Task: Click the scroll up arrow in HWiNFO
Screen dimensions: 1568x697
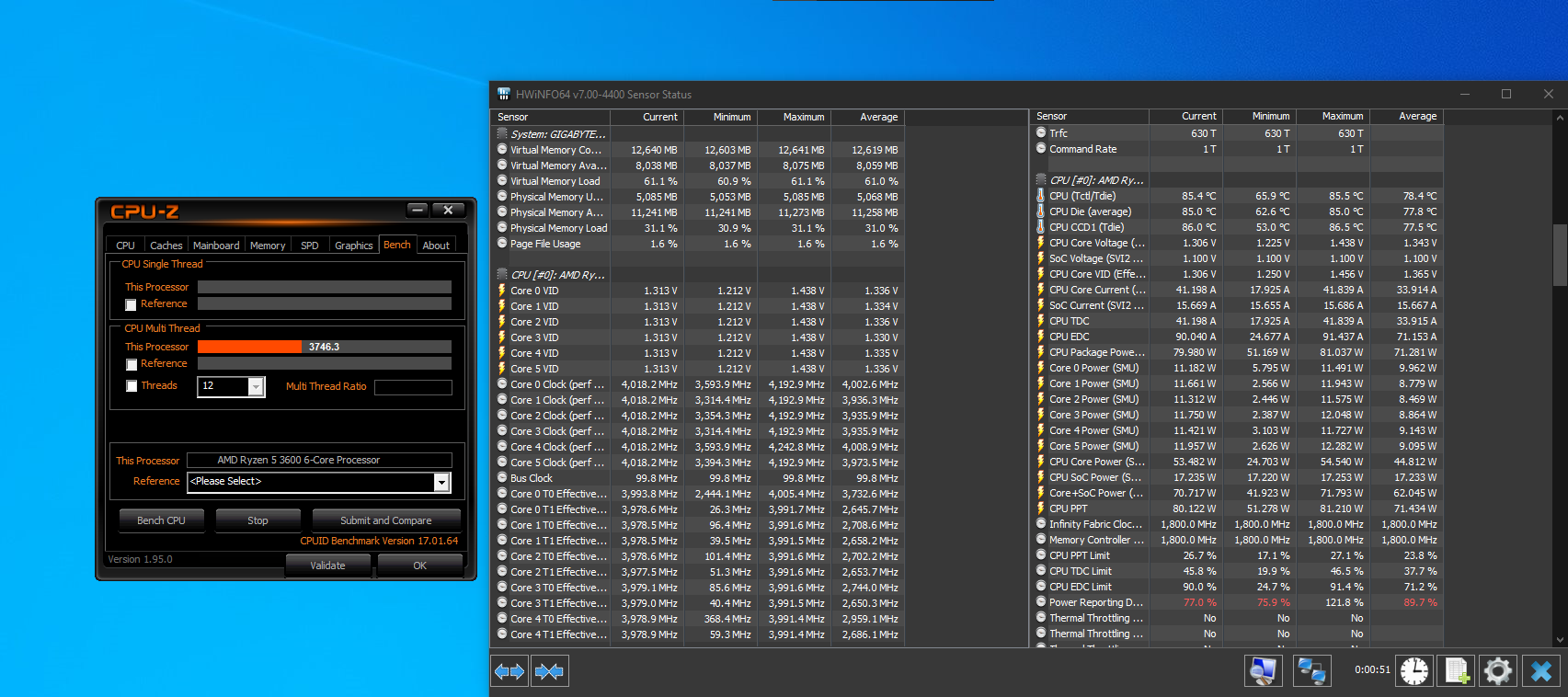Action: (1560, 118)
